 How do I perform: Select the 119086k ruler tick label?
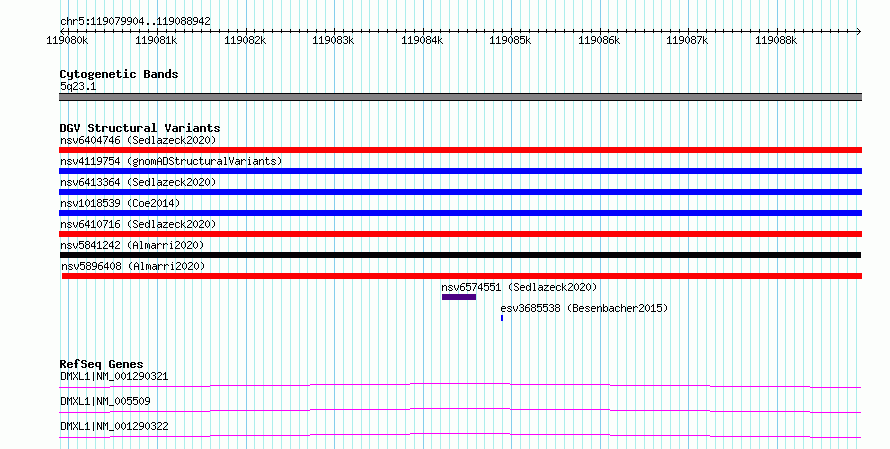(599, 40)
